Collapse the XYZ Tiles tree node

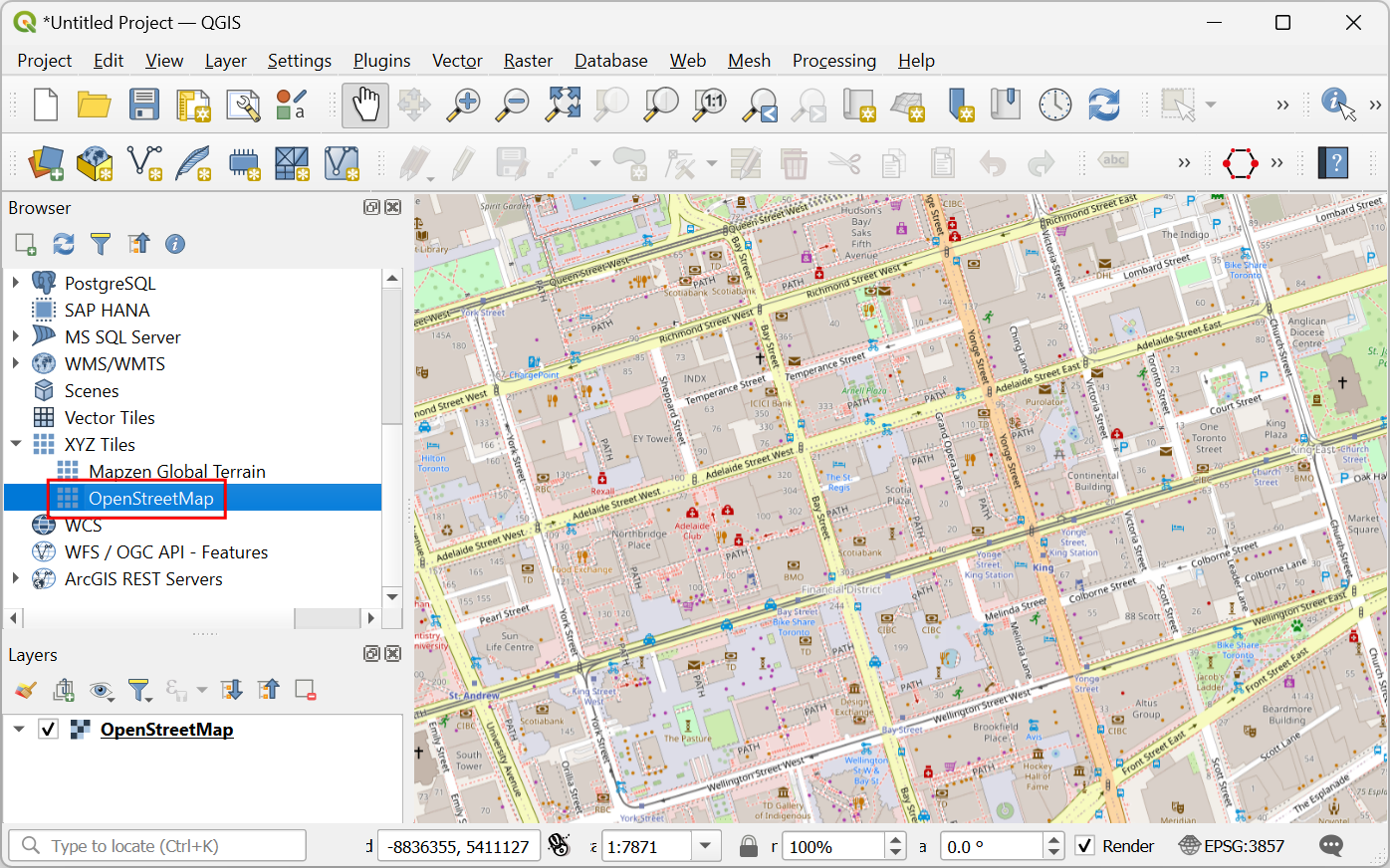pos(16,444)
